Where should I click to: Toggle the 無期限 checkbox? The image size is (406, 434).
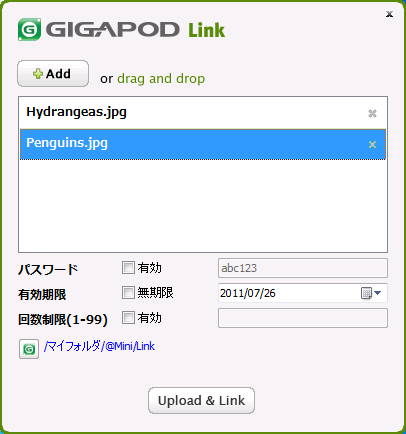pos(128,293)
